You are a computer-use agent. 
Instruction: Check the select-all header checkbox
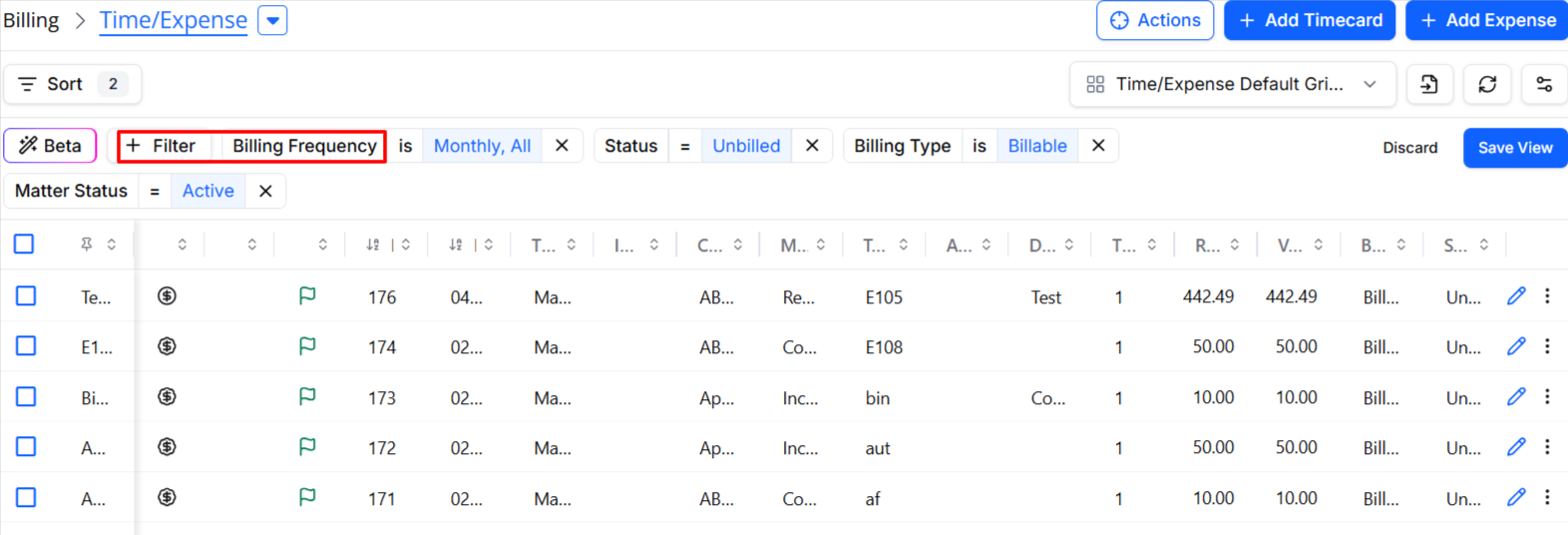[24, 244]
